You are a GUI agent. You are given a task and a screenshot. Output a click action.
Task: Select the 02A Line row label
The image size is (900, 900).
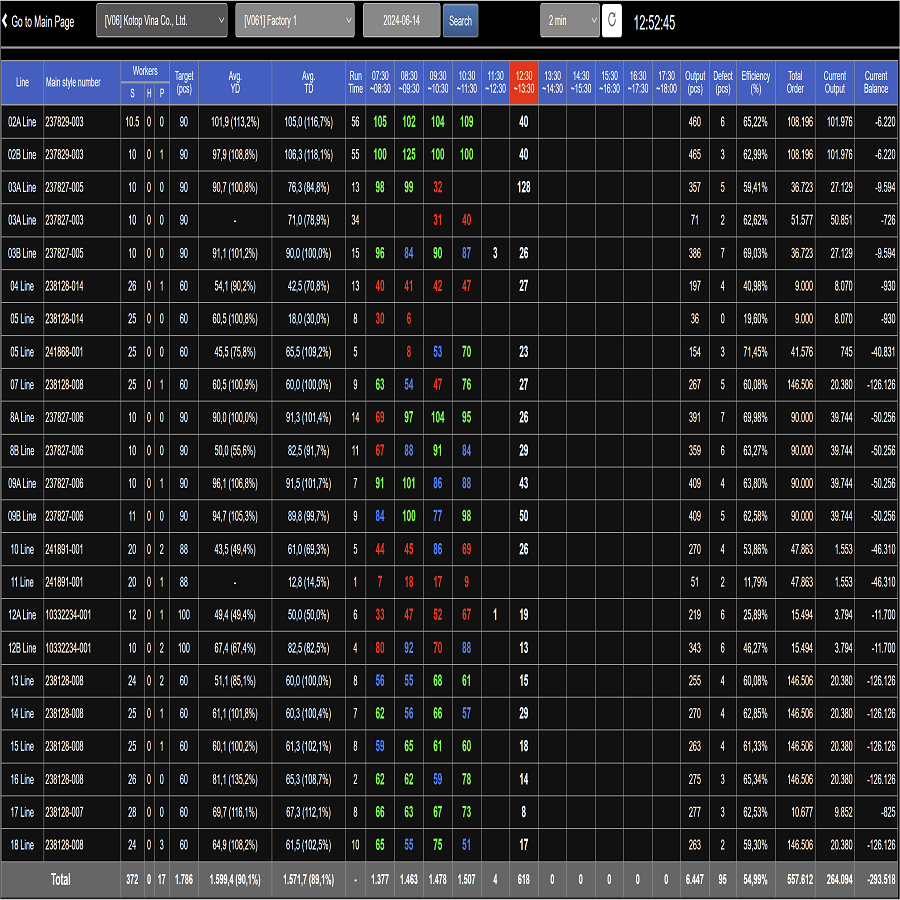coord(22,122)
